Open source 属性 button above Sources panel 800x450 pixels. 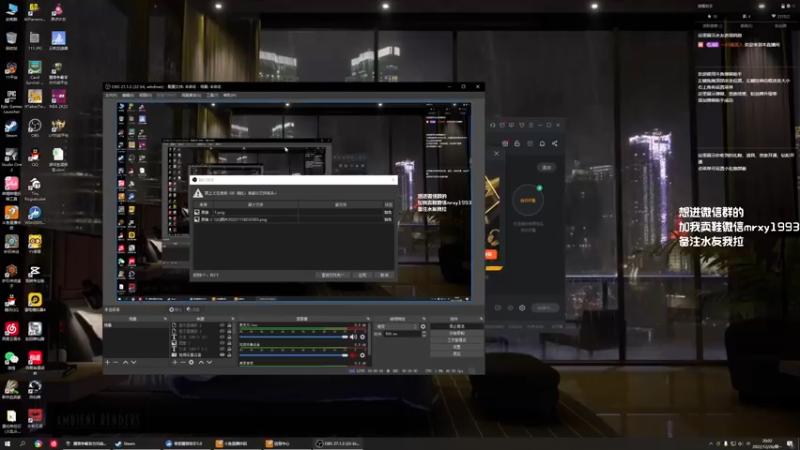point(176,310)
